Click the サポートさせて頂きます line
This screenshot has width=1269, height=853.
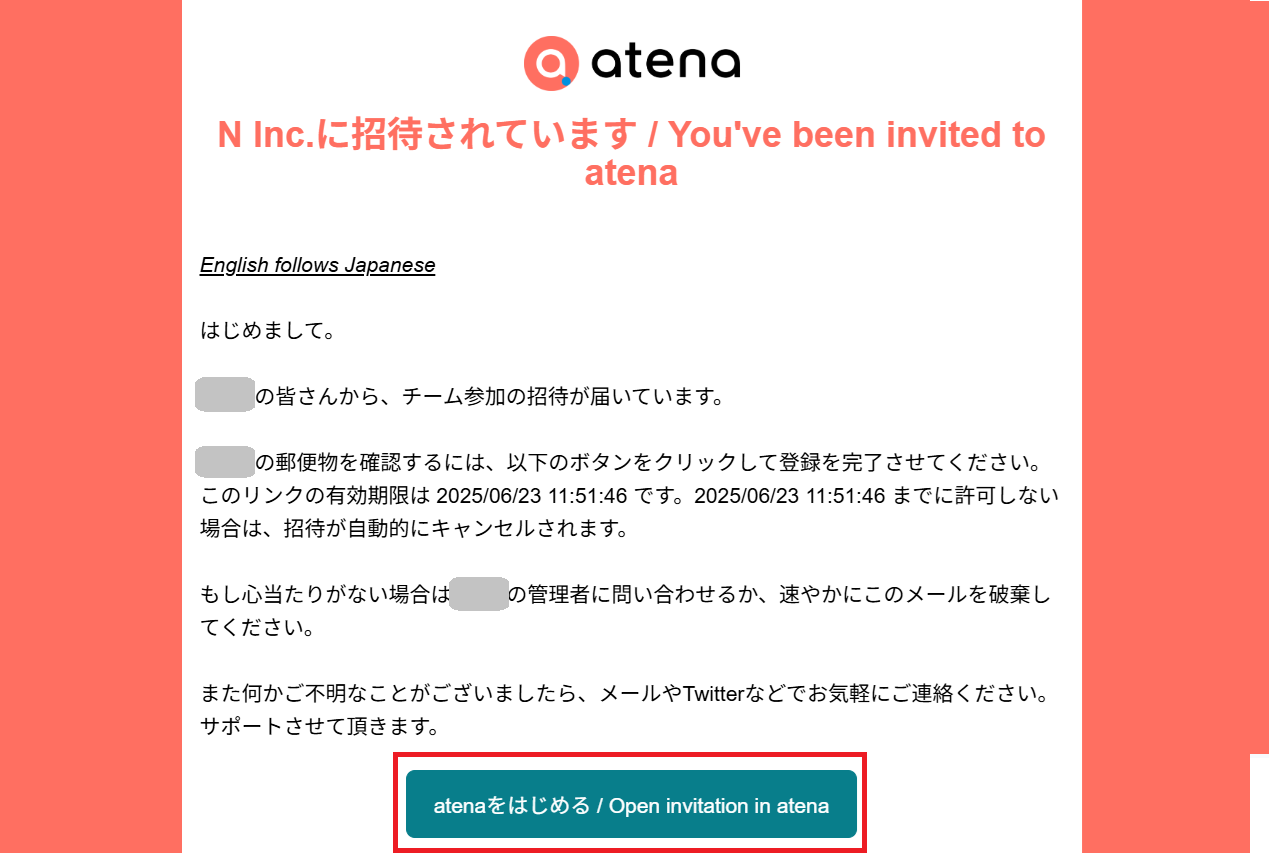[x=320, y=726]
